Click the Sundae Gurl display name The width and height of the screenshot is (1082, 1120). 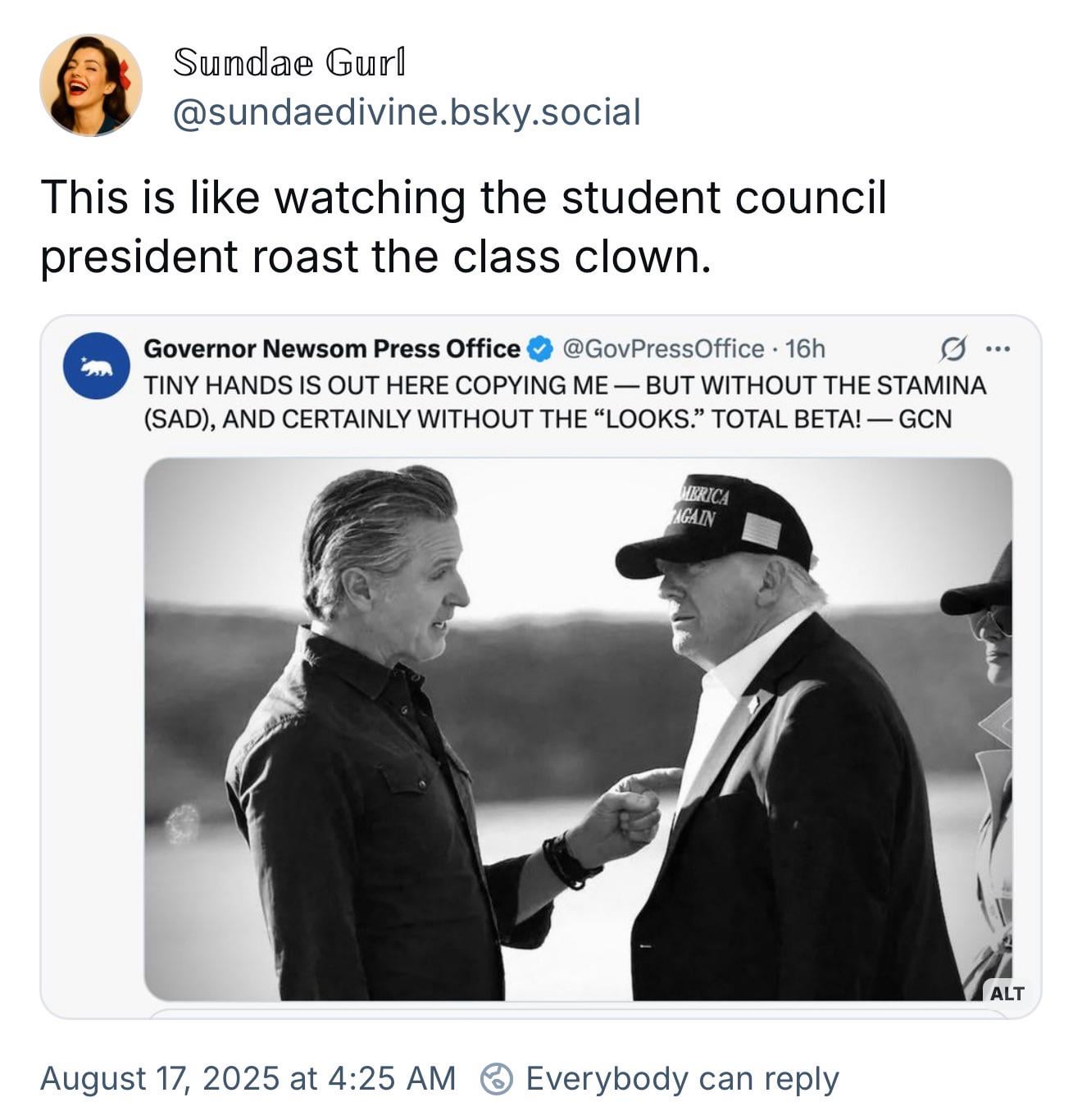pos(289,63)
